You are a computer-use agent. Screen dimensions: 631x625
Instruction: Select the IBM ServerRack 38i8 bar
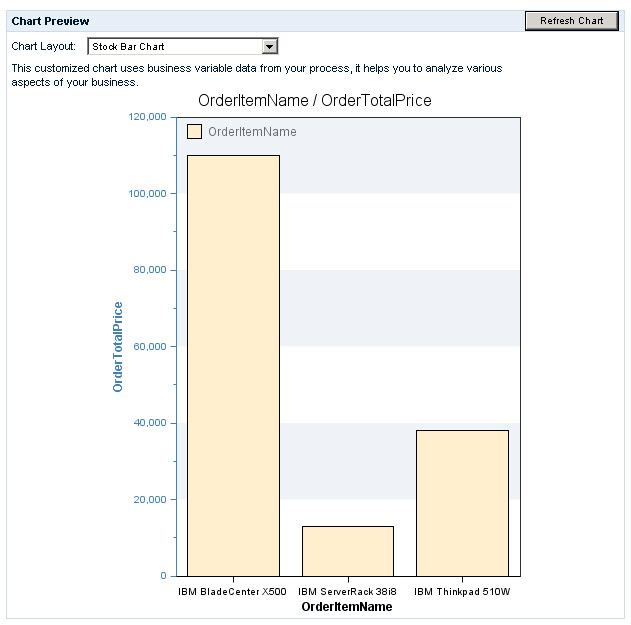coord(348,551)
